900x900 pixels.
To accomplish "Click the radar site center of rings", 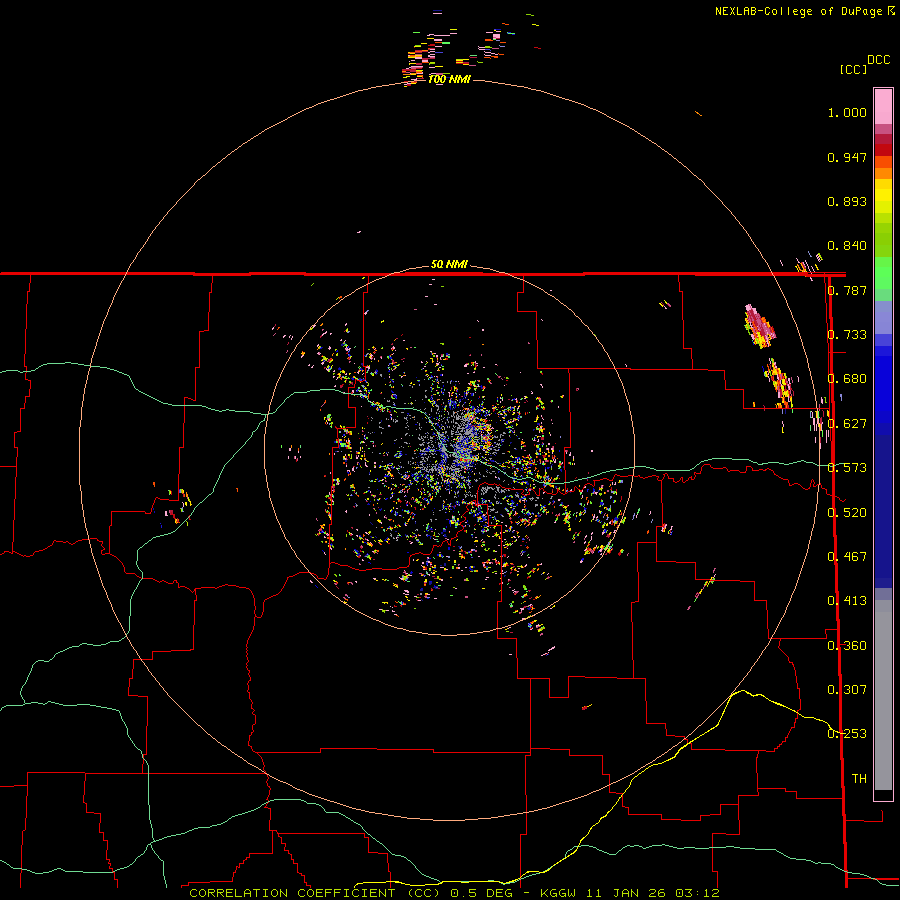I will tap(449, 449).
